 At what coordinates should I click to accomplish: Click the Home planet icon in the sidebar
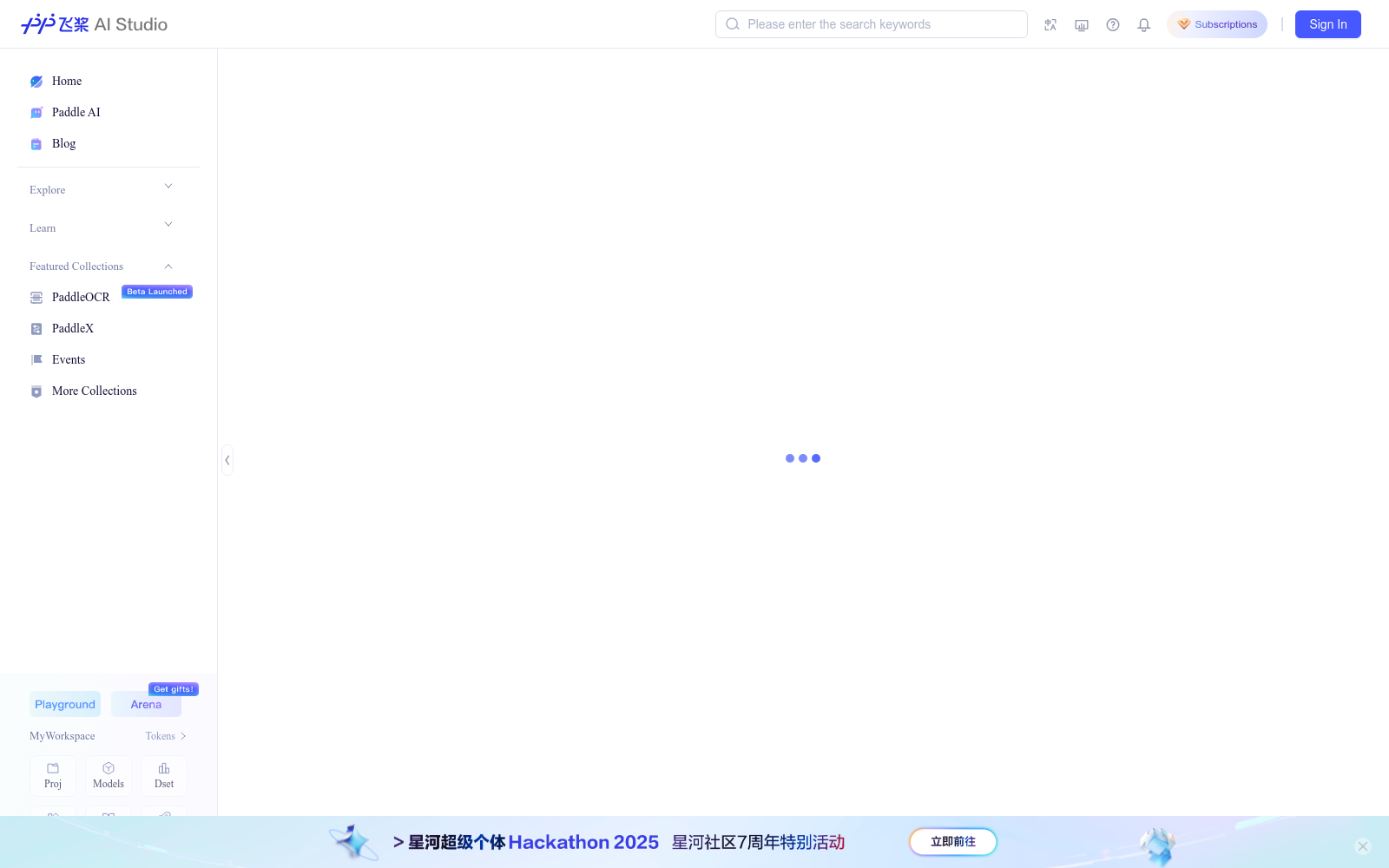(36, 82)
